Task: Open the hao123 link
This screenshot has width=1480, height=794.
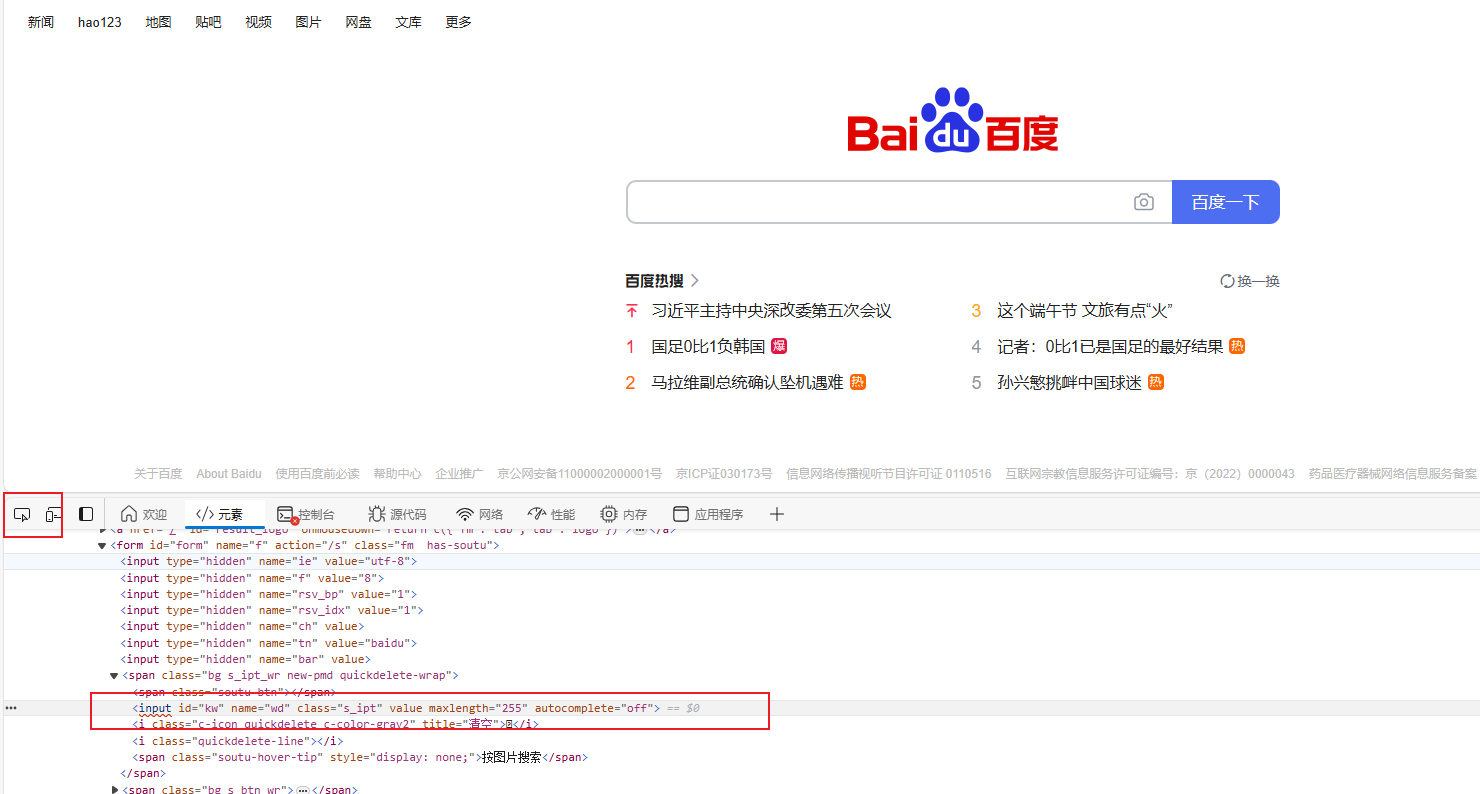Action: [100, 22]
